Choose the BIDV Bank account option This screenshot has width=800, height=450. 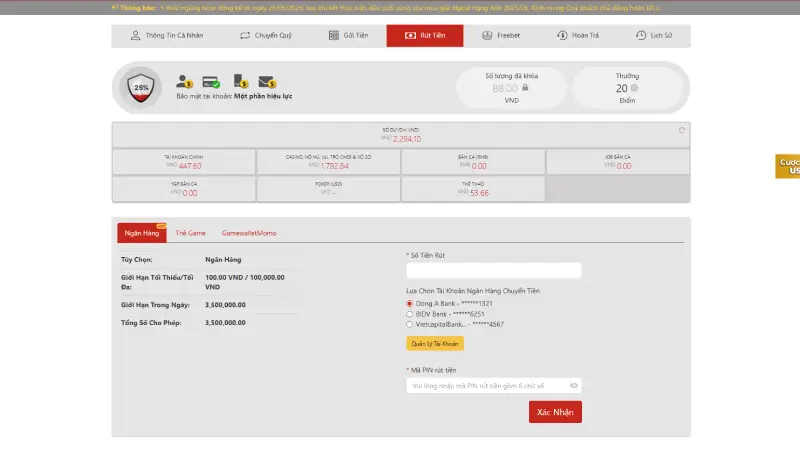coord(410,313)
